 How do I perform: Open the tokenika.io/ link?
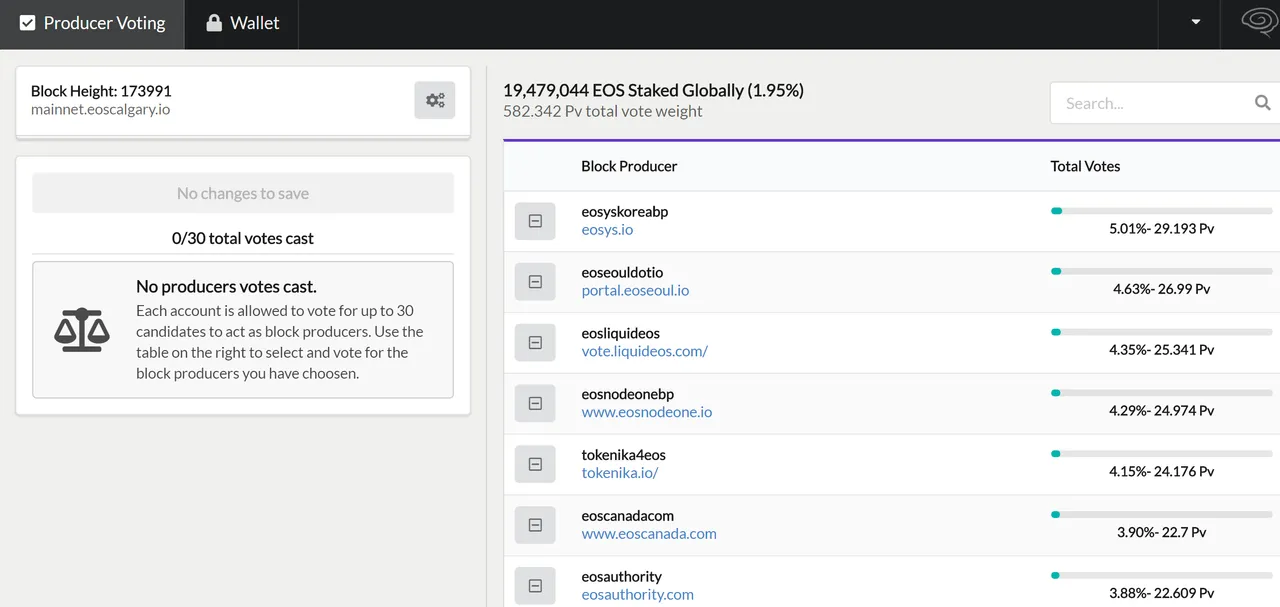620,473
